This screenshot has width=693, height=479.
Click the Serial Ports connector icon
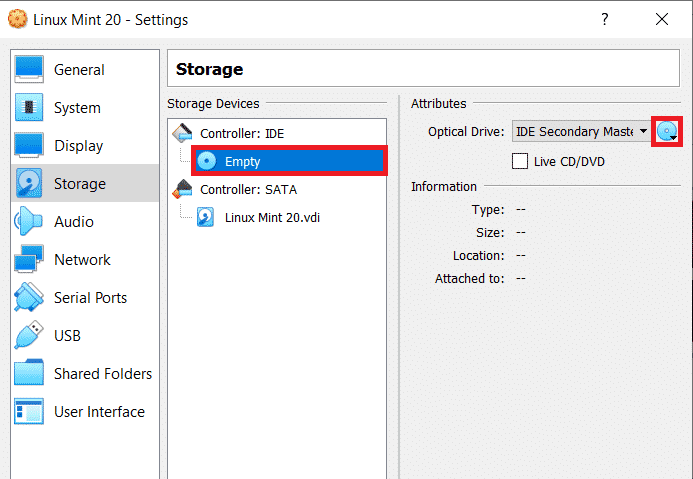[x=29, y=298]
